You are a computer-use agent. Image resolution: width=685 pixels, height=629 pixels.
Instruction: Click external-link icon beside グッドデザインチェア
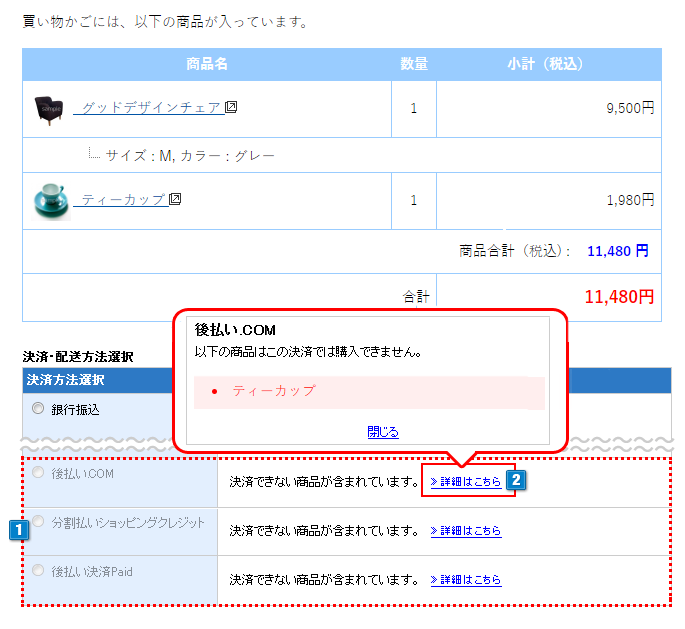[x=231, y=107]
